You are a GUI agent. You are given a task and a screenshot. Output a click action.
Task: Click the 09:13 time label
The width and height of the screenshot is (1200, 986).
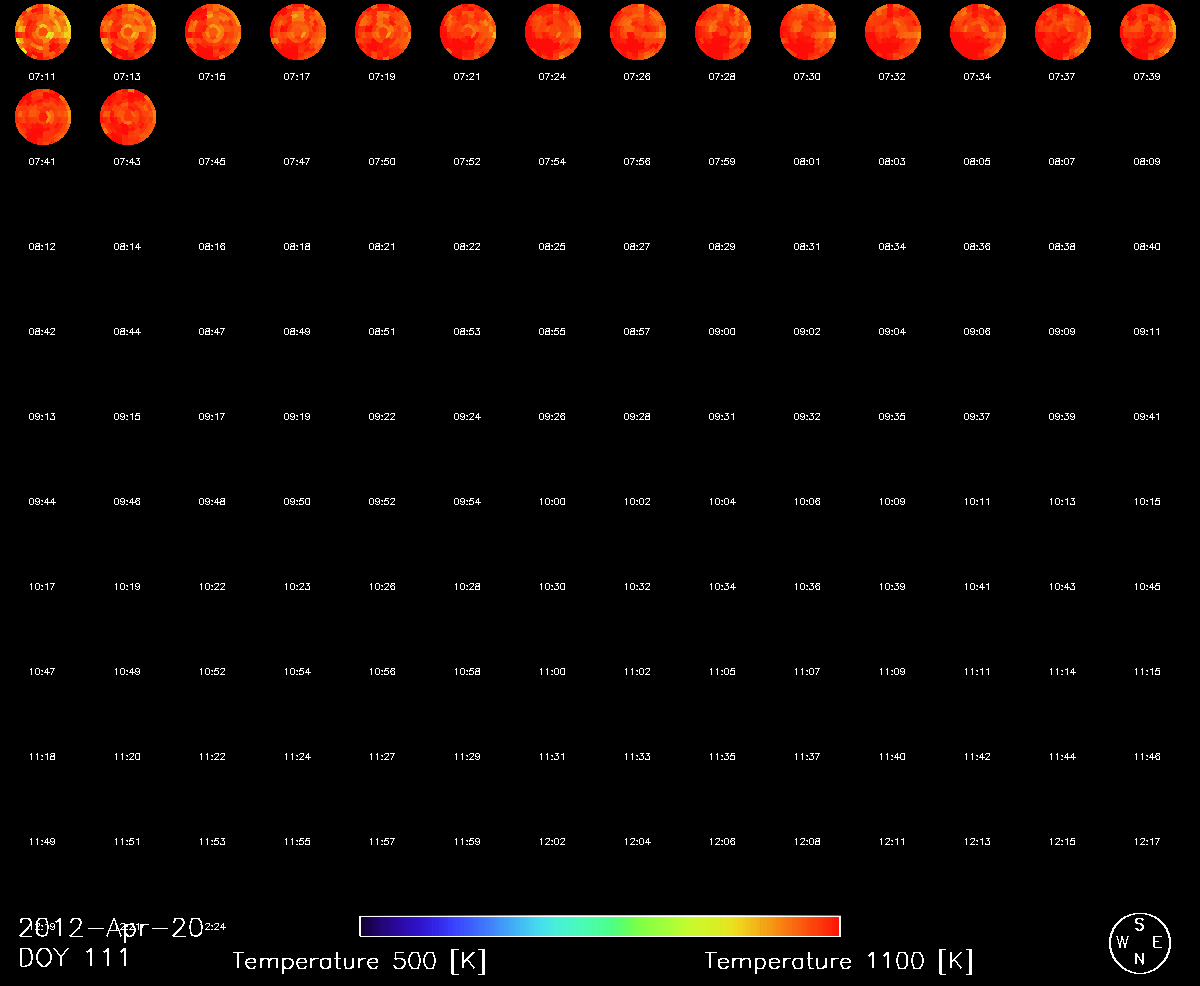click(x=42, y=416)
